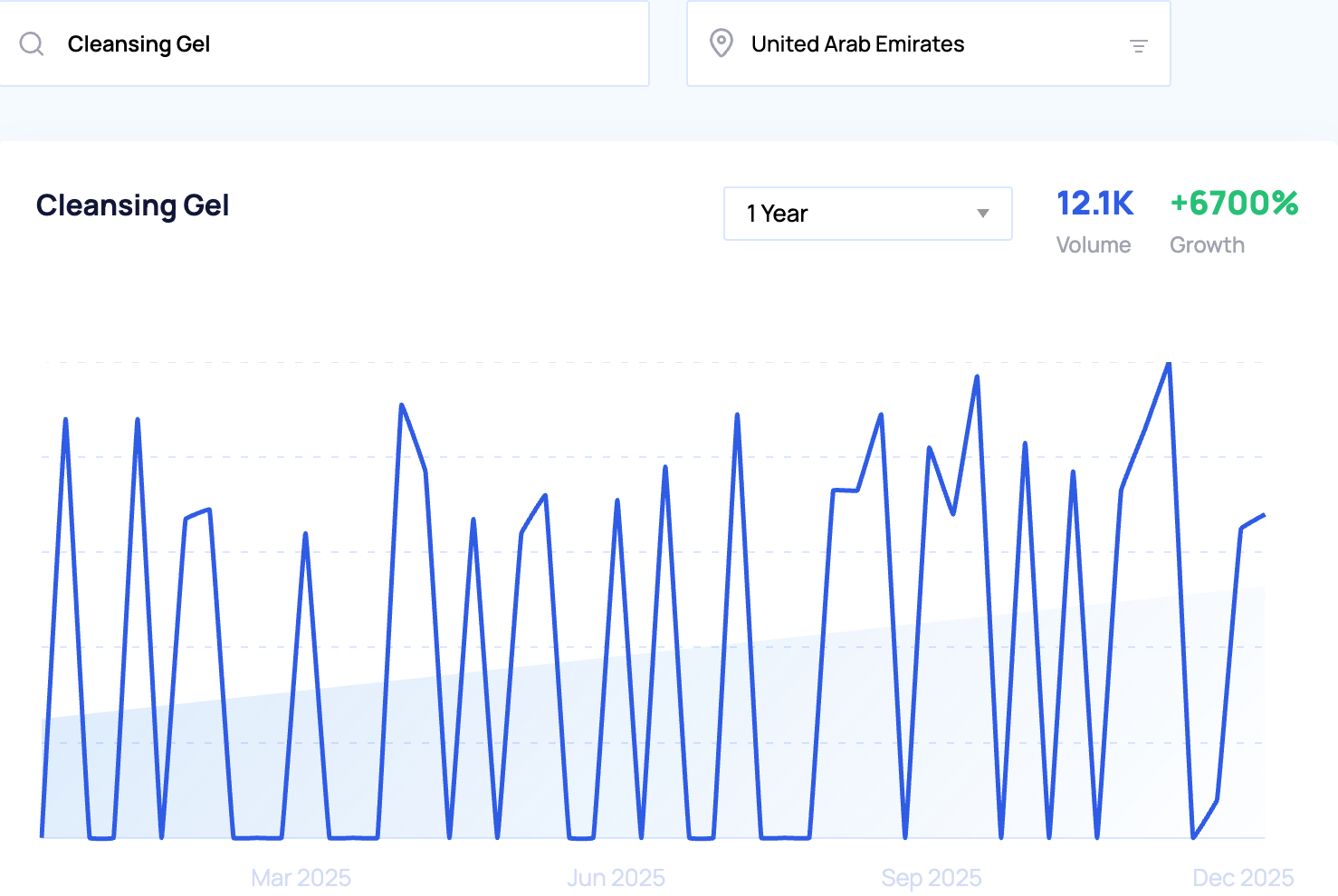Click the first peak at chart's left side
This screenshot has height=896, width=1338.
(x=65, y=420)
